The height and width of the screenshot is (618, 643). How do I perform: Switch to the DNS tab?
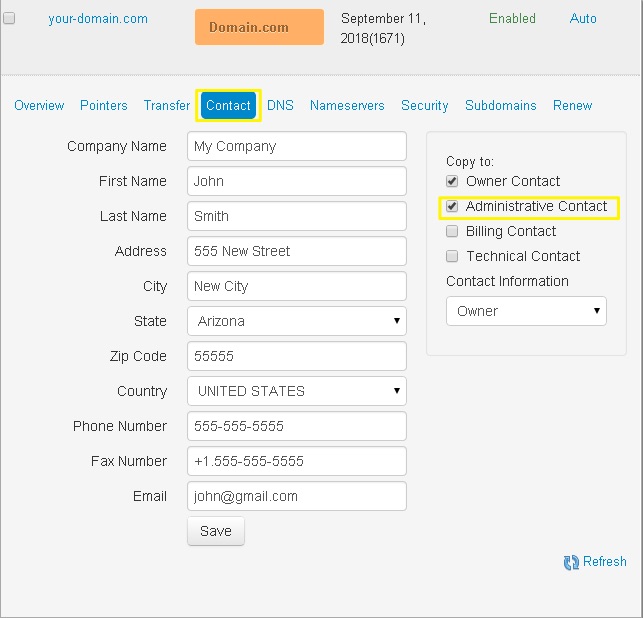click(280, 105)
